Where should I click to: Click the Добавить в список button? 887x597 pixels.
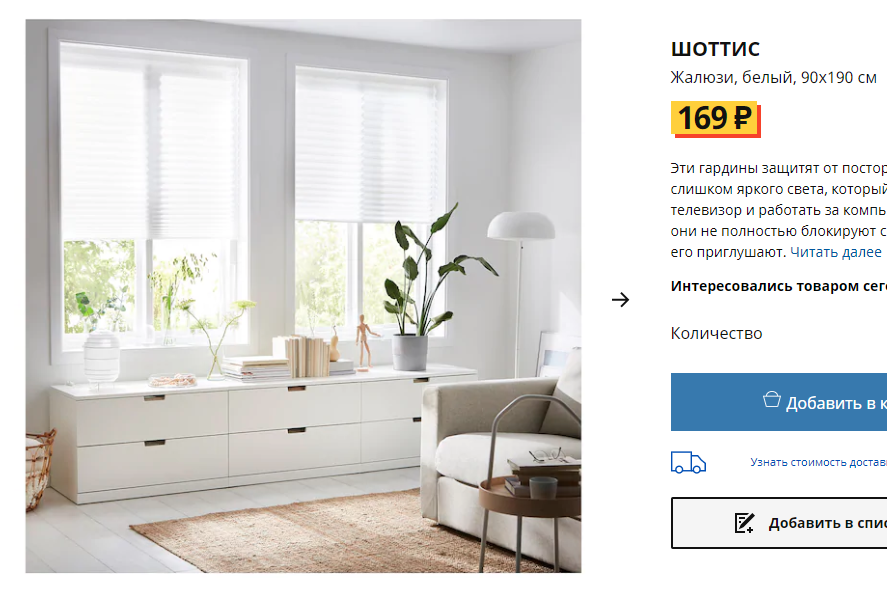[x=779, y=523]
